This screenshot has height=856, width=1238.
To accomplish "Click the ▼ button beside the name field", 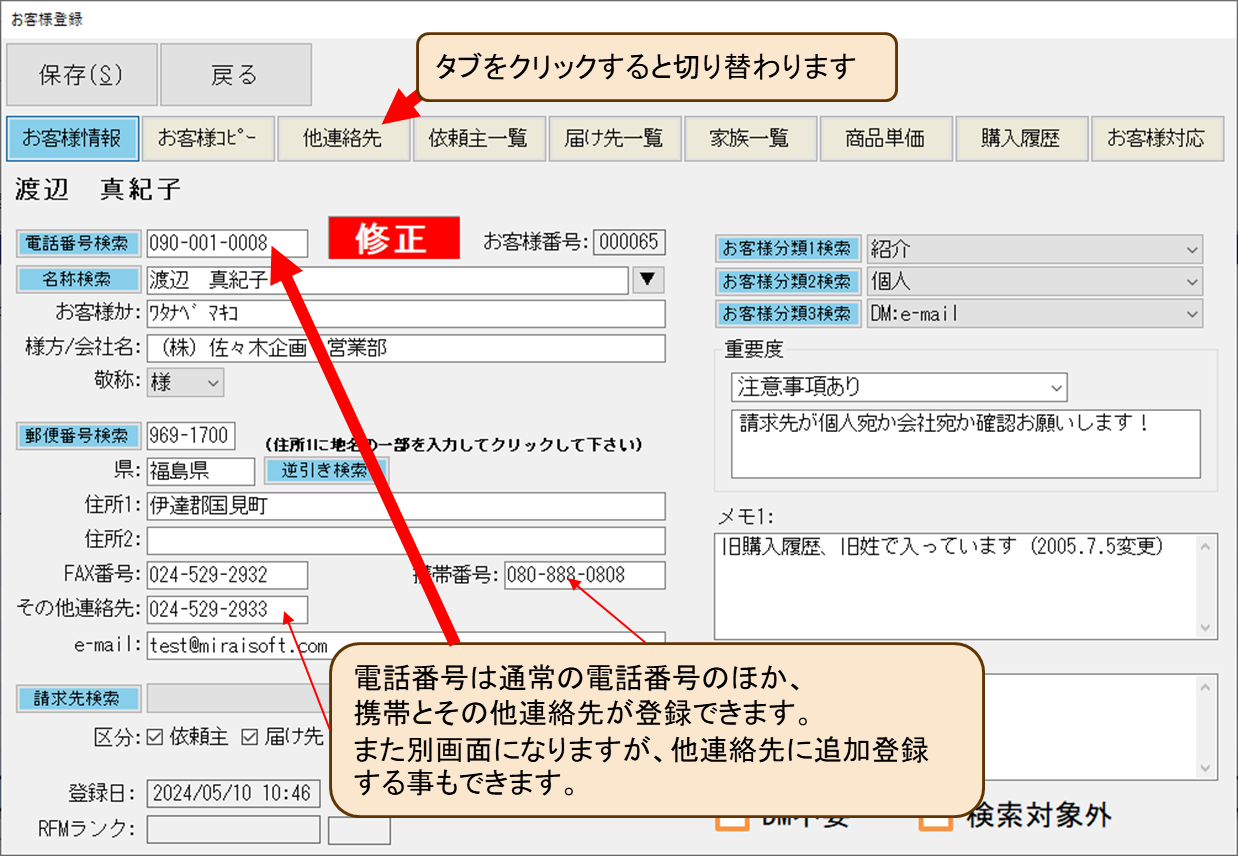I will click(648, 280).
